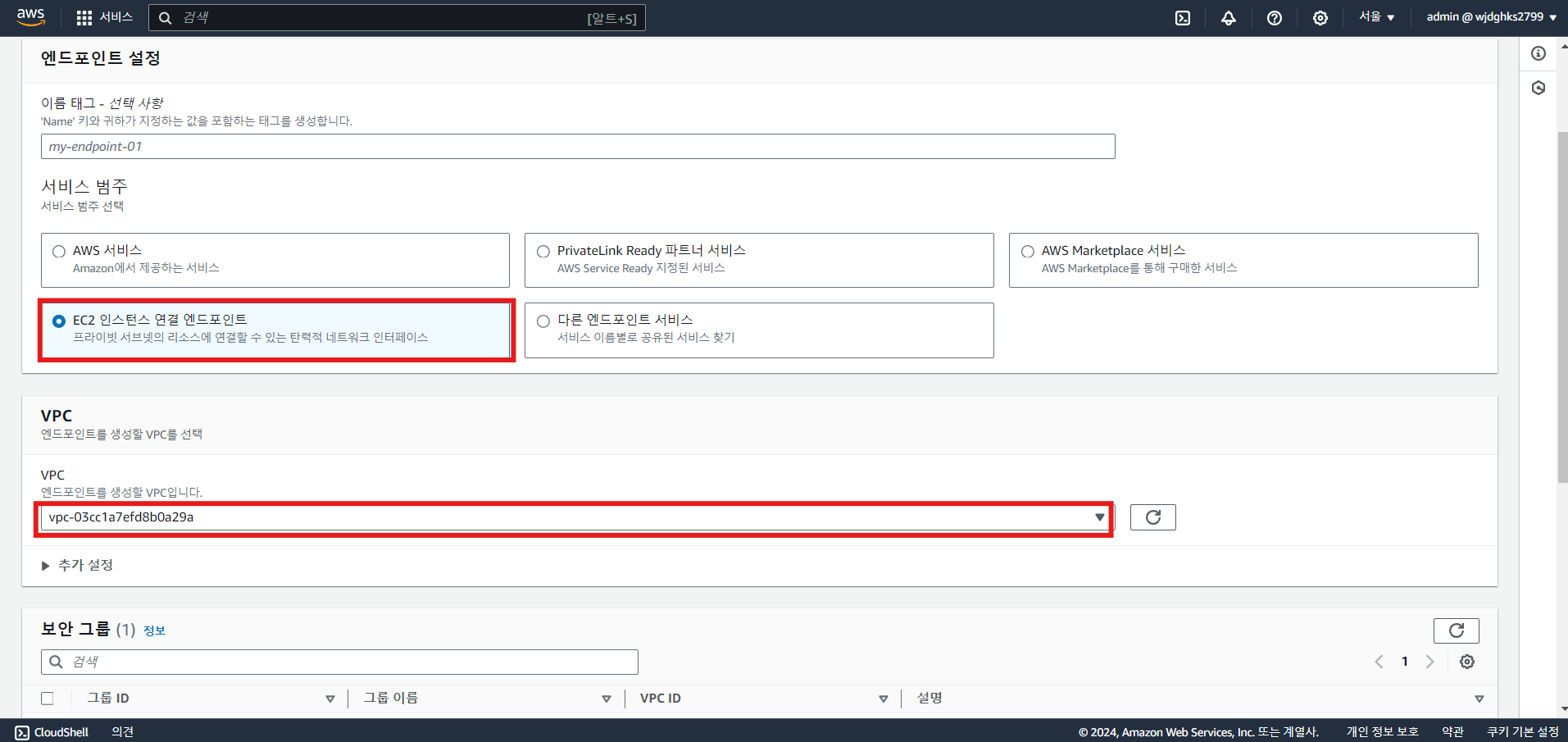Select PrivateLink Ready 파트너 서비스 option

(x=543, y=252)
